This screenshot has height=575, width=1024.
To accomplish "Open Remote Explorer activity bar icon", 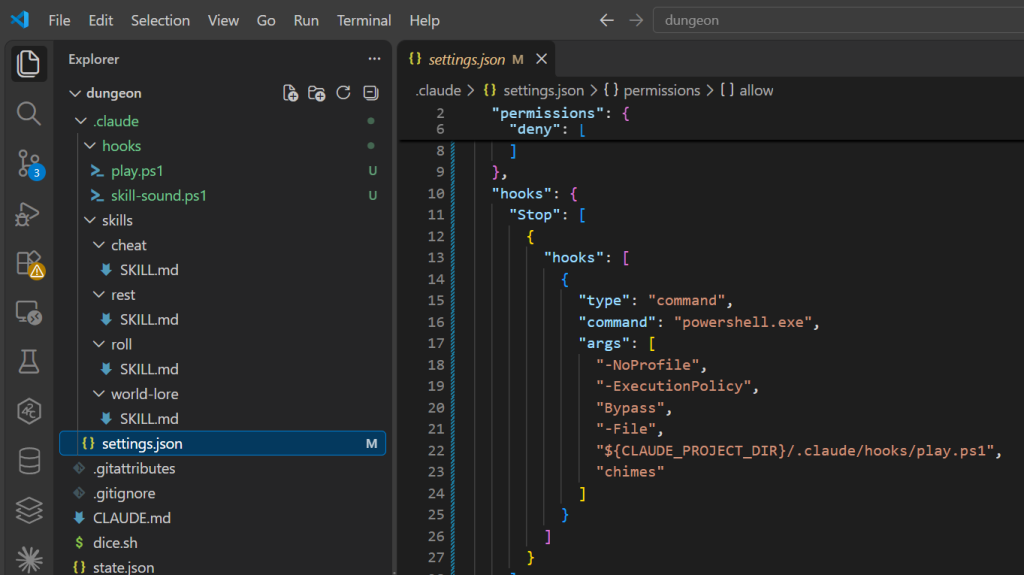I will 28,312.
